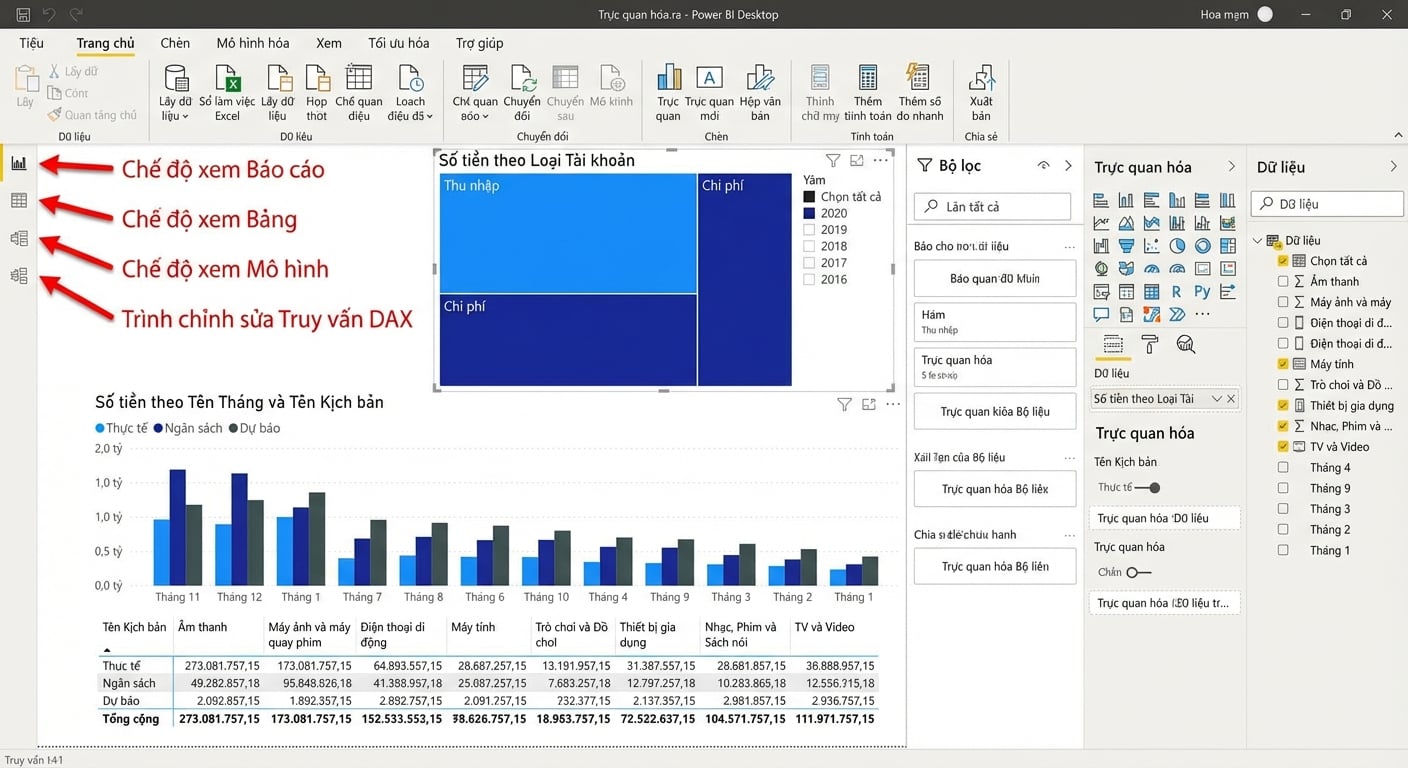The height and width of the screenshot is (768, 1408).
Task: Import from Sổ làm việc Excel
Action: coord(227,93)
